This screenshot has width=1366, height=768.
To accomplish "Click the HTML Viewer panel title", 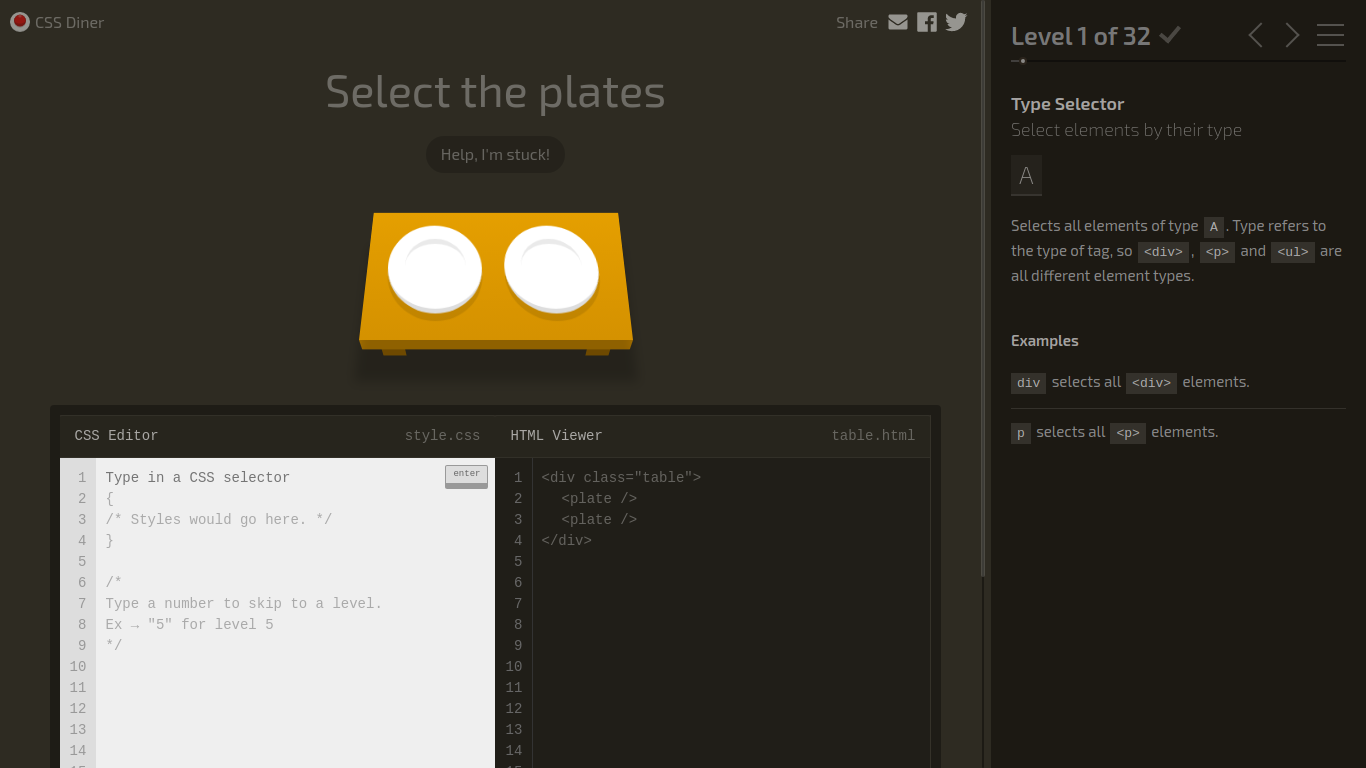I will [556, 435].
